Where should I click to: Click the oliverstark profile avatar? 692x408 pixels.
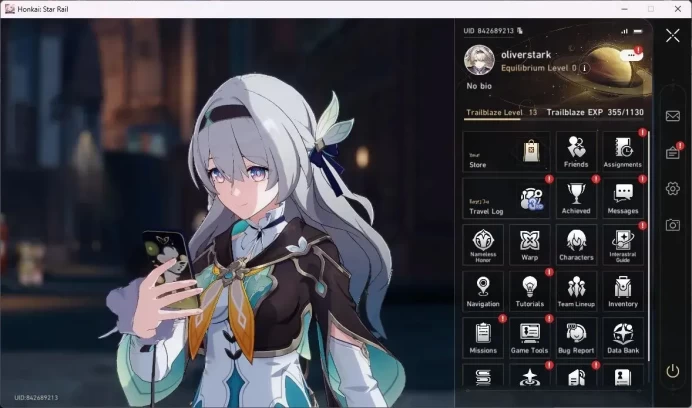pos(479,60)
